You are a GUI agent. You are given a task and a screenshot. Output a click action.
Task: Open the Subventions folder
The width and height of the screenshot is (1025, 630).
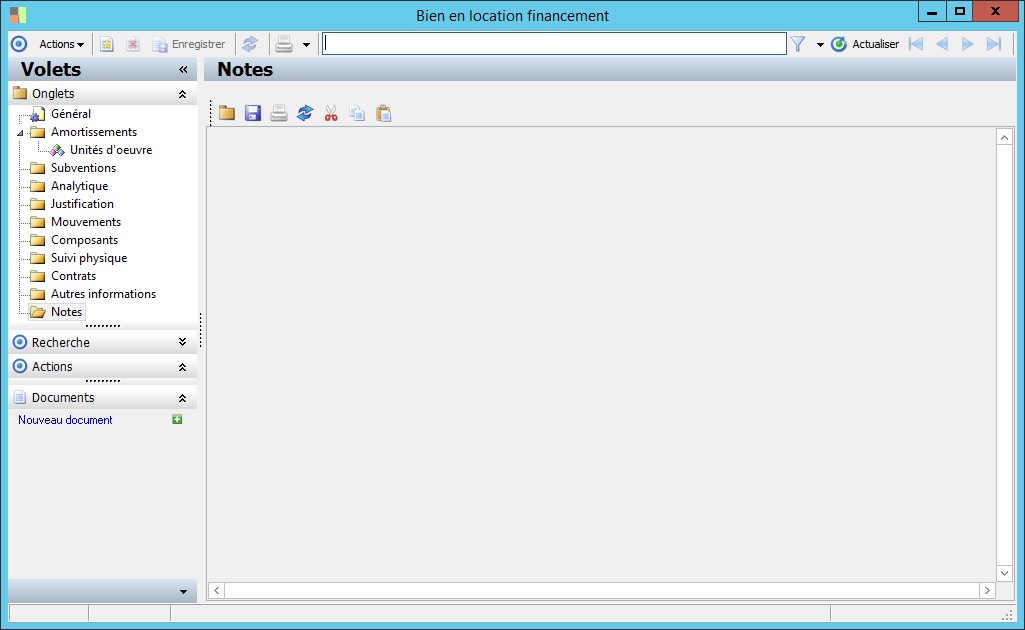[x=83, y=168]
